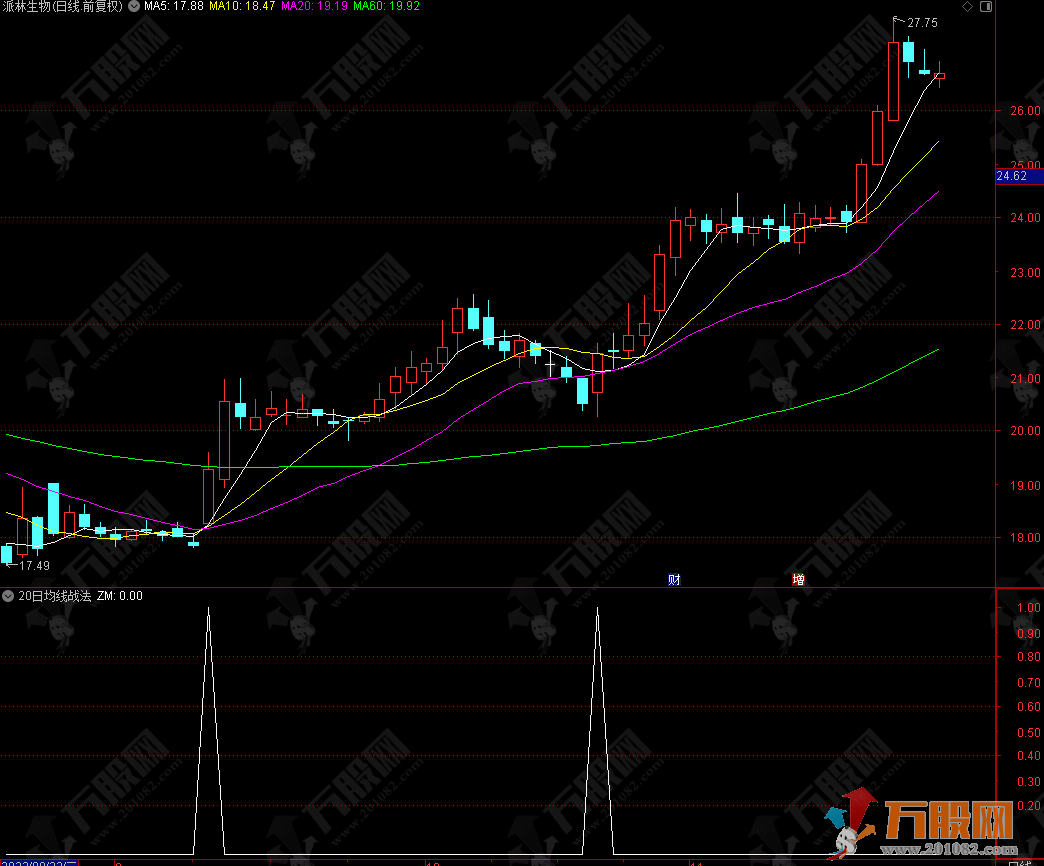Click the 18.00 price axis label
The image size is (1044, 866).
click(x=1025, y=537)
